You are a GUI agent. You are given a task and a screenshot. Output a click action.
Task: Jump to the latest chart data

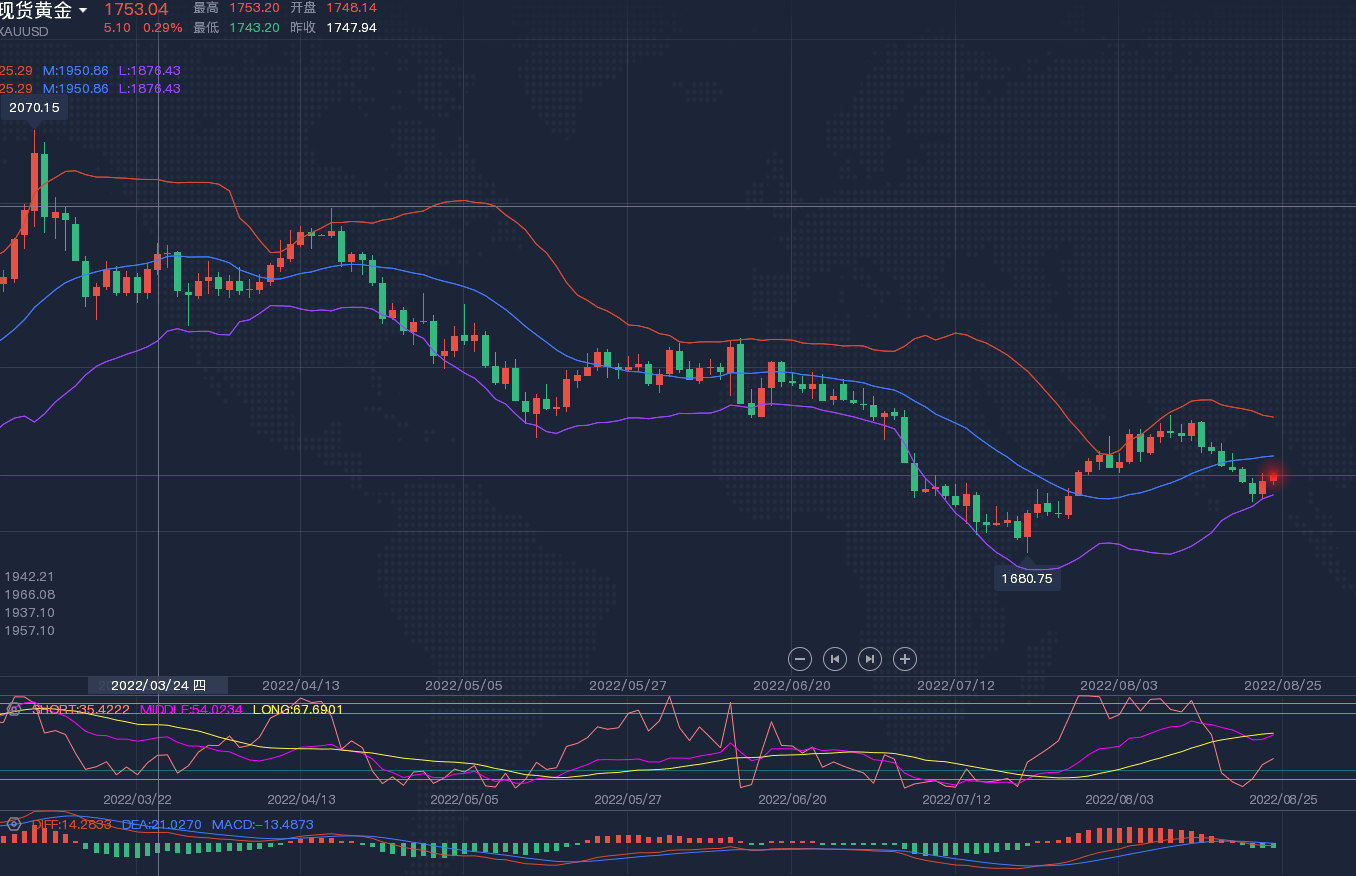(870, 658)
